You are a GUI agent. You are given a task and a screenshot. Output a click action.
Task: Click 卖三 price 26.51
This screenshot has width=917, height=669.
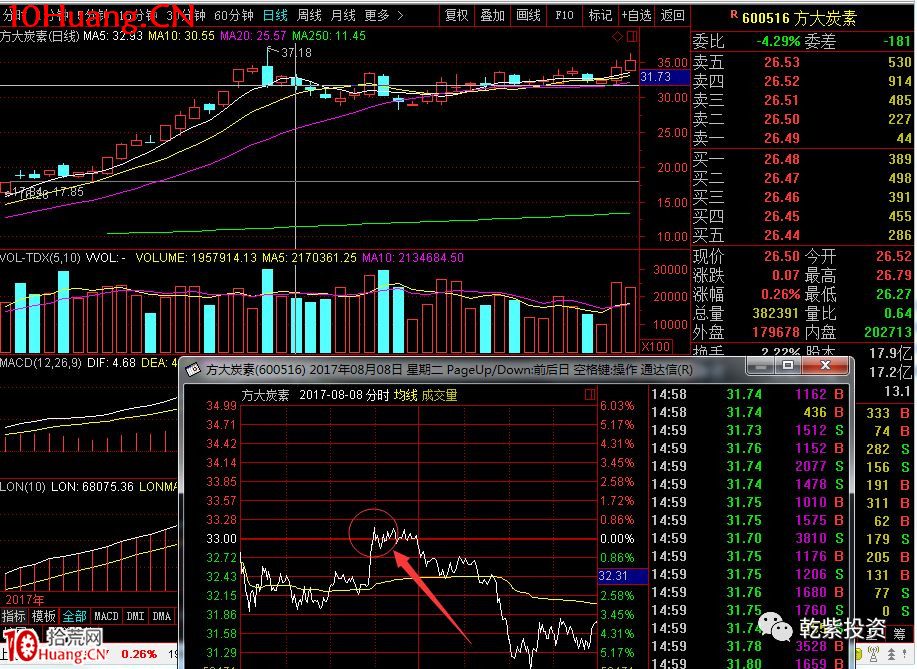(x=781, y=100)
